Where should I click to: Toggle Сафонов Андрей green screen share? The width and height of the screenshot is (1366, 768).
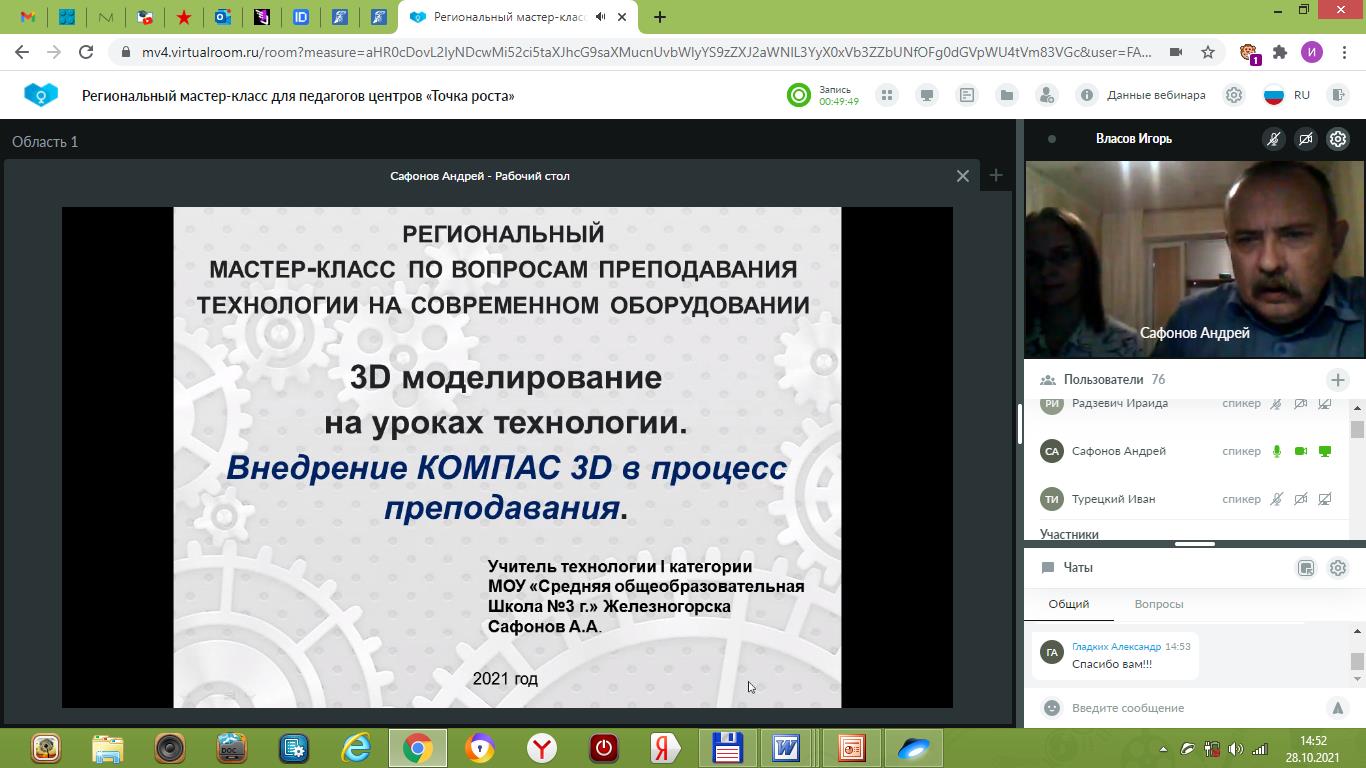[1325, 451]
